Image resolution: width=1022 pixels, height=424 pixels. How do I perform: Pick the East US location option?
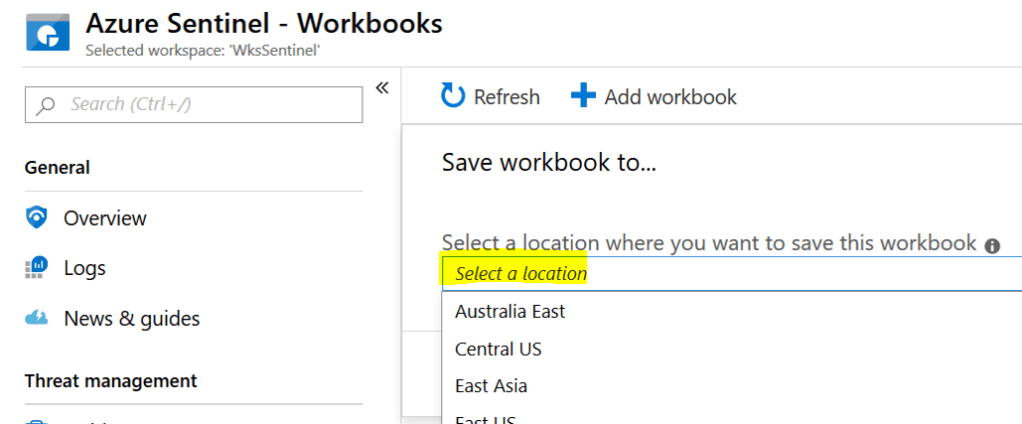485,419
